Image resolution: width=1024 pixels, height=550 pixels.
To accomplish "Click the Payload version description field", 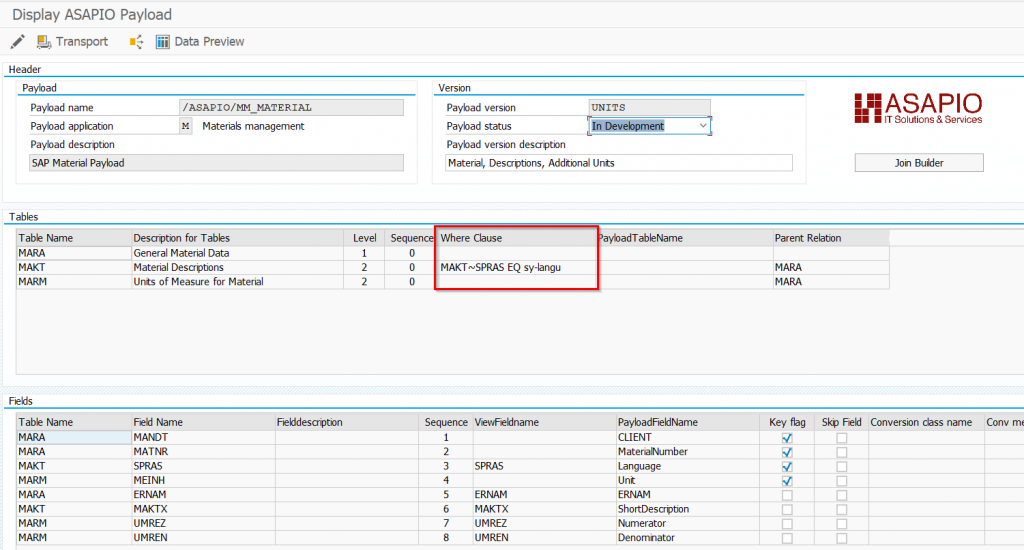I will click(618, 163).
